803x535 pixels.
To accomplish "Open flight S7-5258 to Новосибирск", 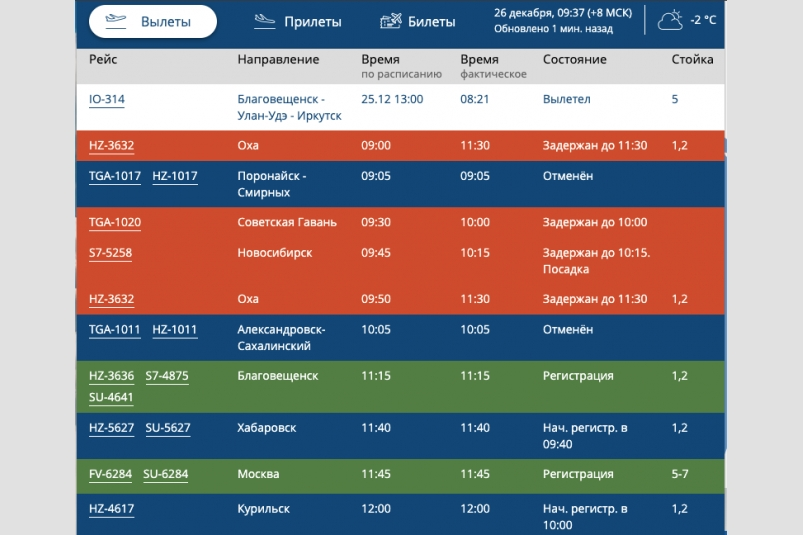I will [x=110, y=253].
